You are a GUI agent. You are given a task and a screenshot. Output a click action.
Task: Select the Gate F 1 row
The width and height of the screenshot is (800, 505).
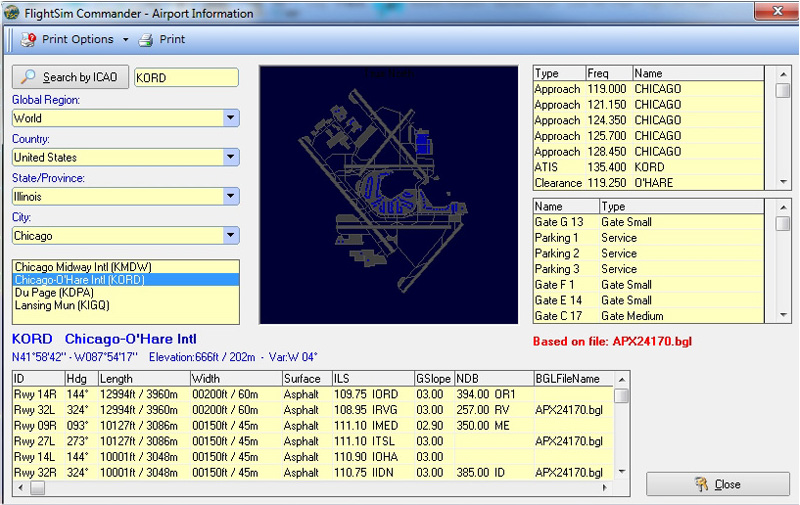point(648,285)
